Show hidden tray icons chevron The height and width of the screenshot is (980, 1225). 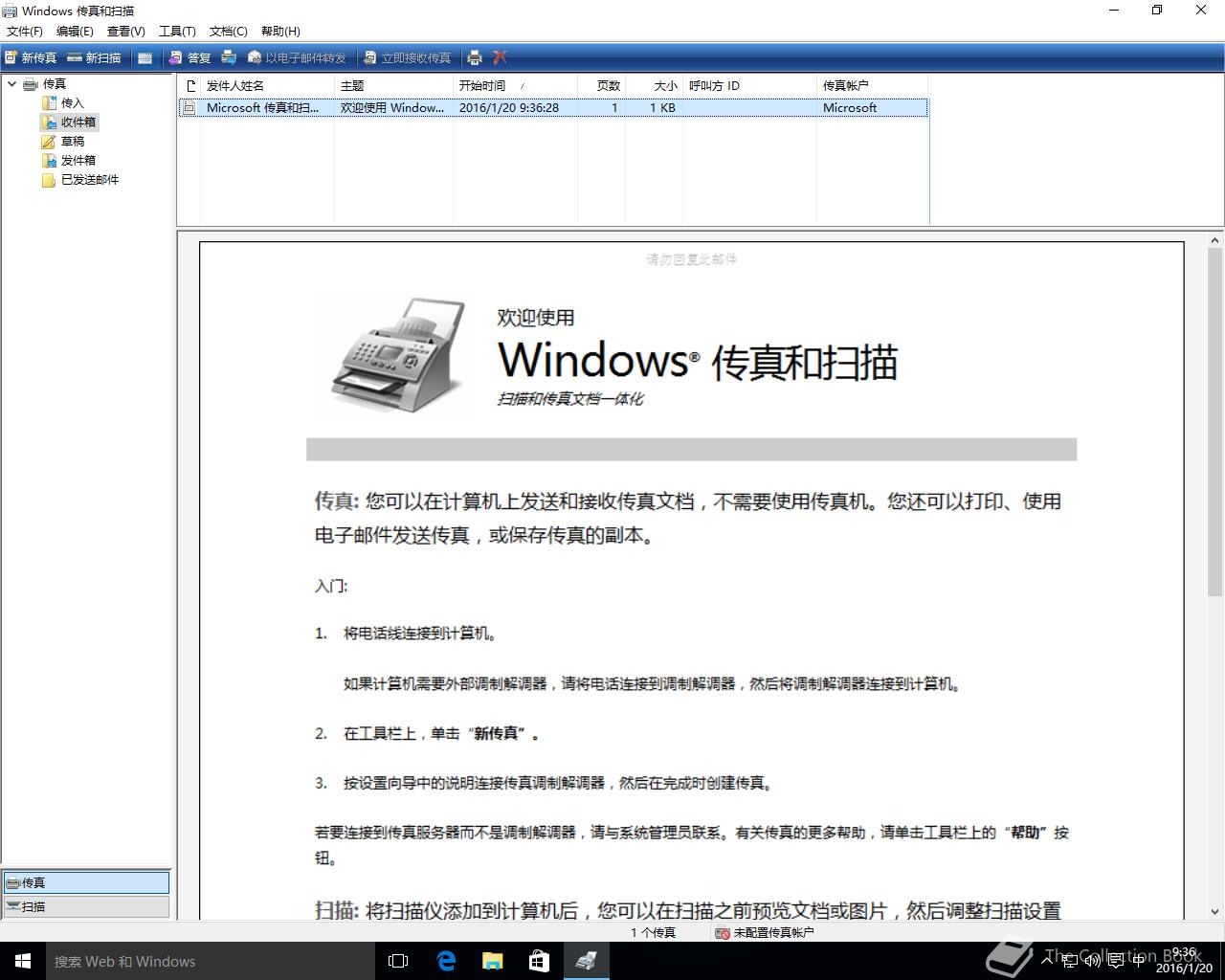[x=1046, y=961]
